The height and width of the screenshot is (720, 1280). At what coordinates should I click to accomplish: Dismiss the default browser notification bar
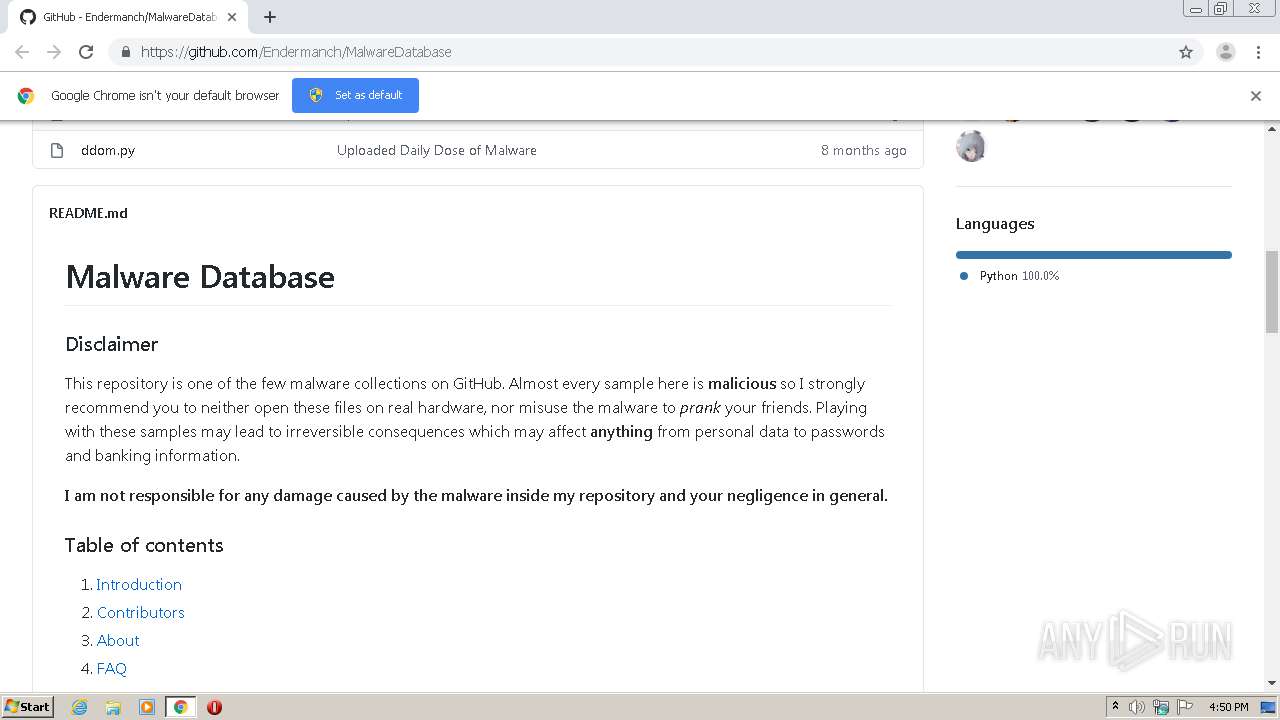point(1256,96)
